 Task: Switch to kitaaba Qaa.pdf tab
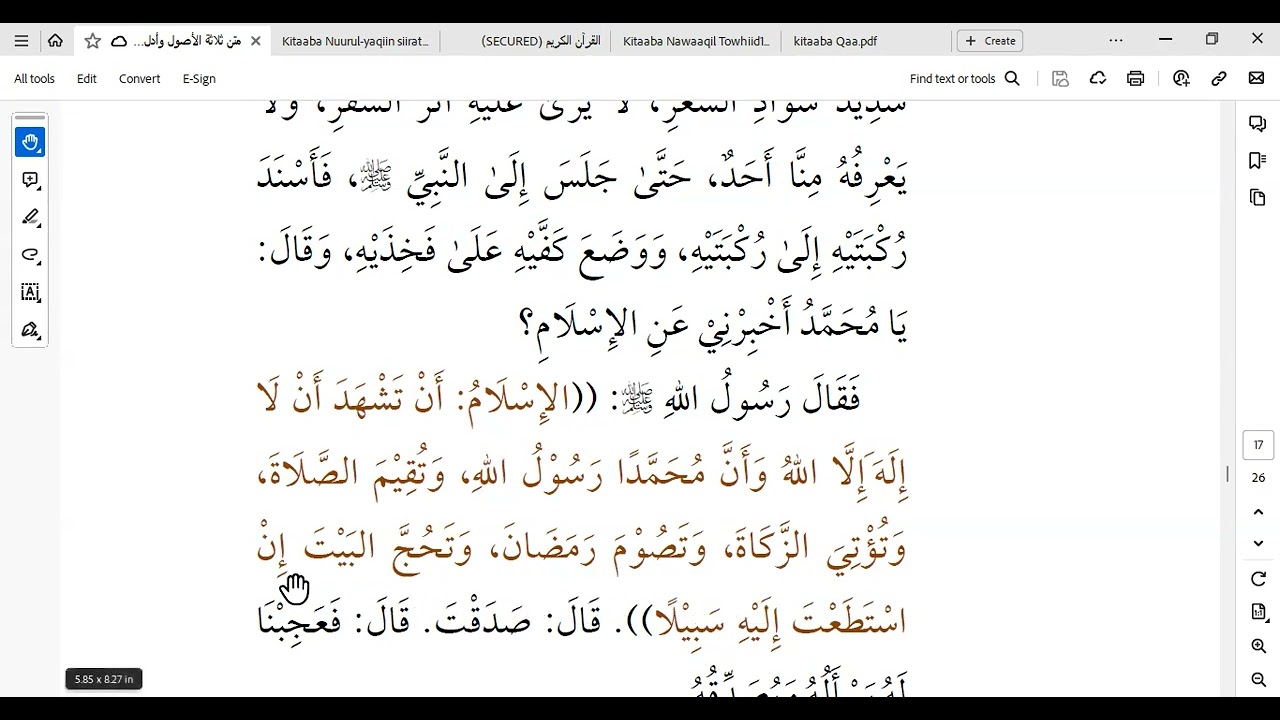point(835,41)
